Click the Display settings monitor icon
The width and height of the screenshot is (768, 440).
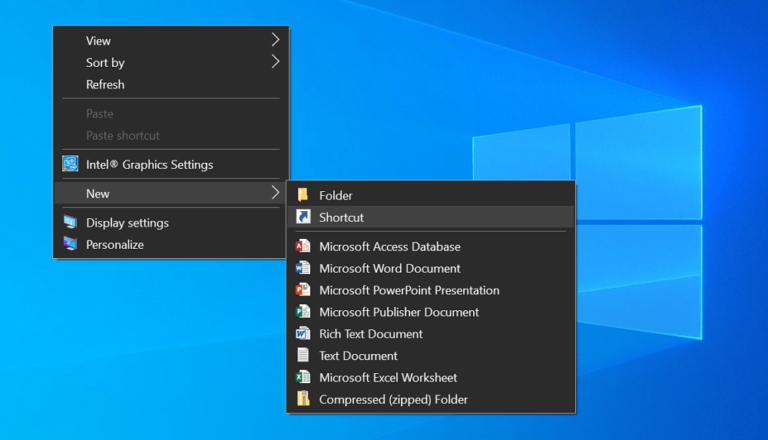pos(70,222)
